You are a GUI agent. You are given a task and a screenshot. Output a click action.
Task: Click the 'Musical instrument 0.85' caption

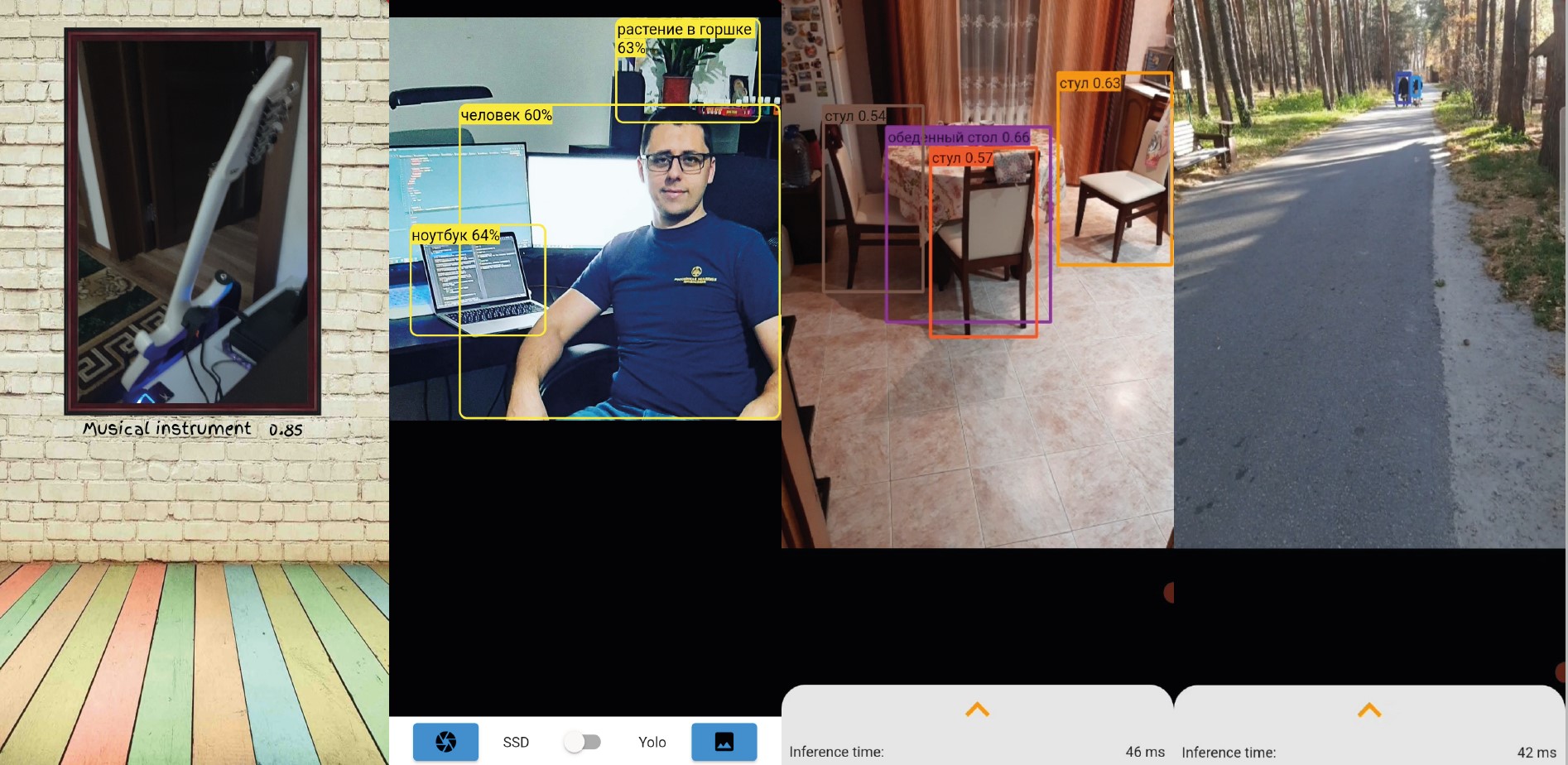[191, 429]
